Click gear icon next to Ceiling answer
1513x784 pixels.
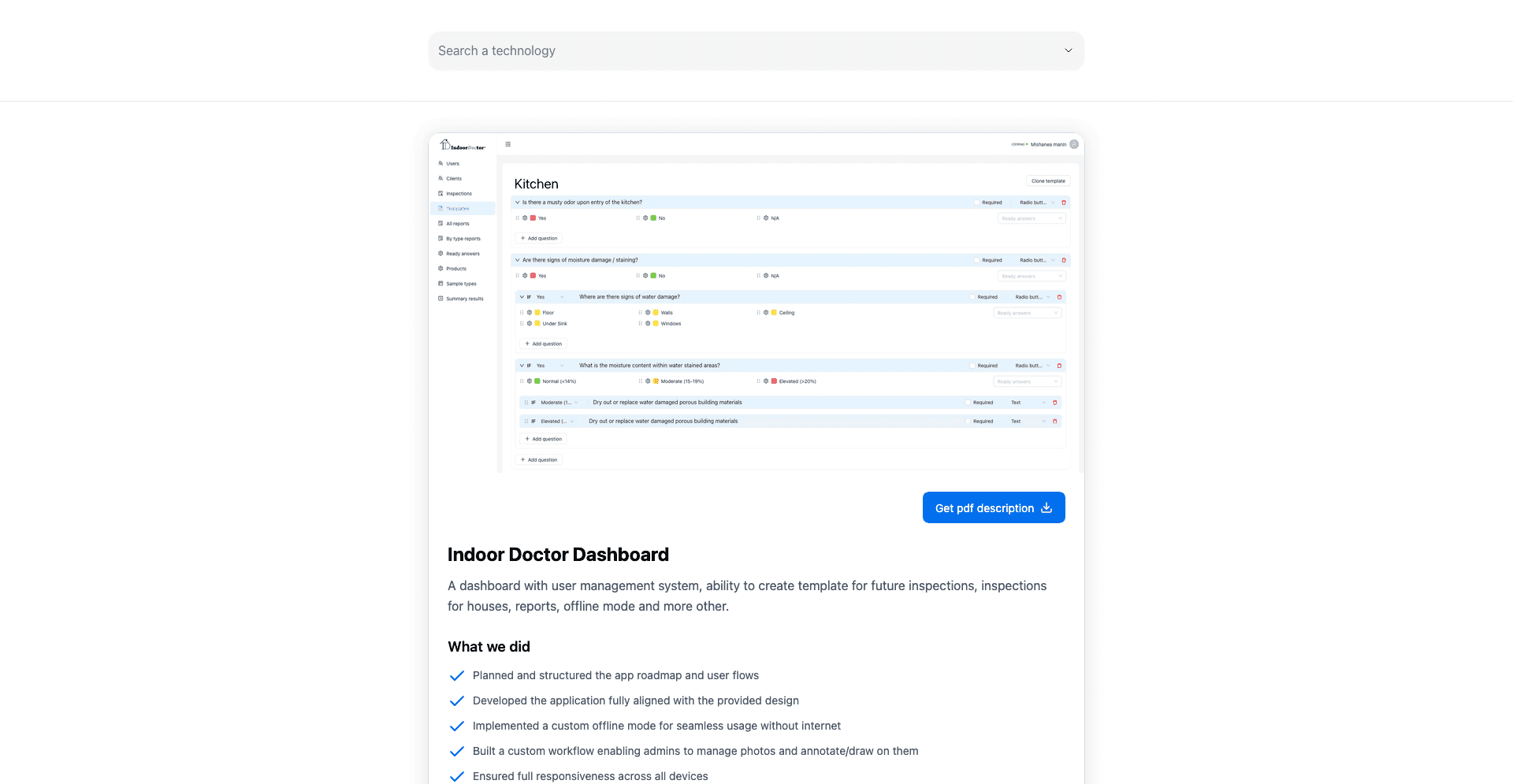pos(766,313)
